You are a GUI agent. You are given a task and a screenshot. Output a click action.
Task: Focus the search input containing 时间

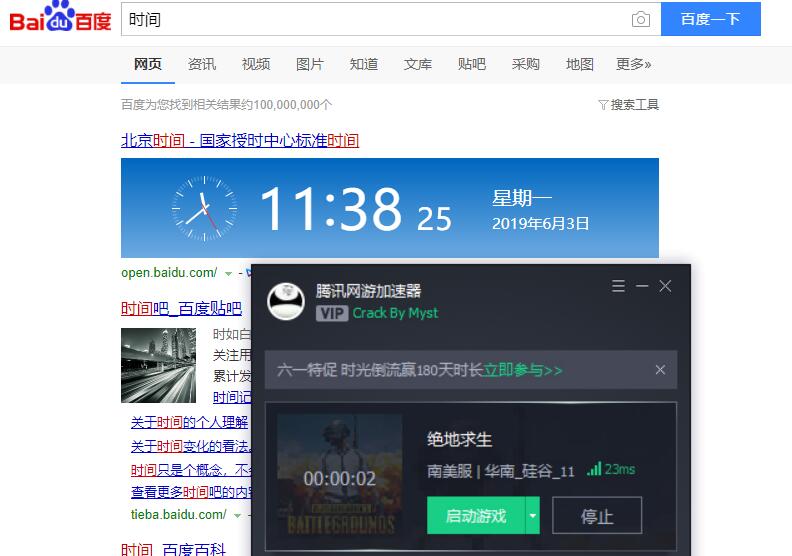pyautogui.click(x=374, y=20)
